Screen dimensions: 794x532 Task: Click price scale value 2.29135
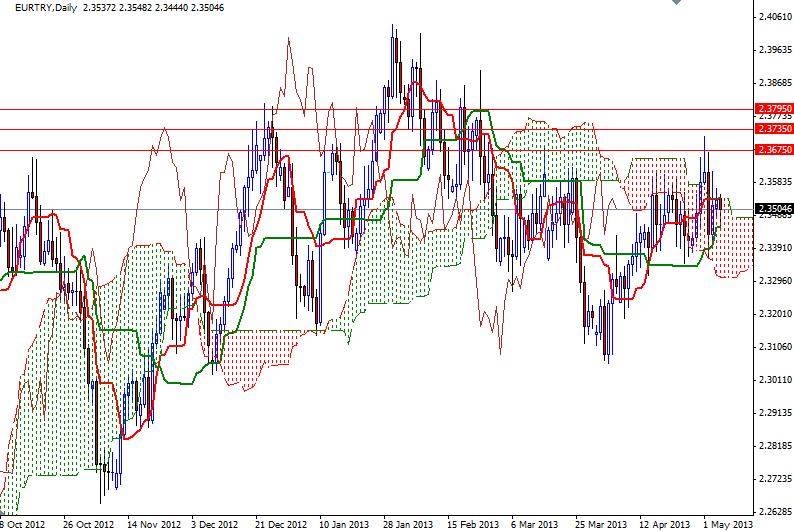point(775,413)
